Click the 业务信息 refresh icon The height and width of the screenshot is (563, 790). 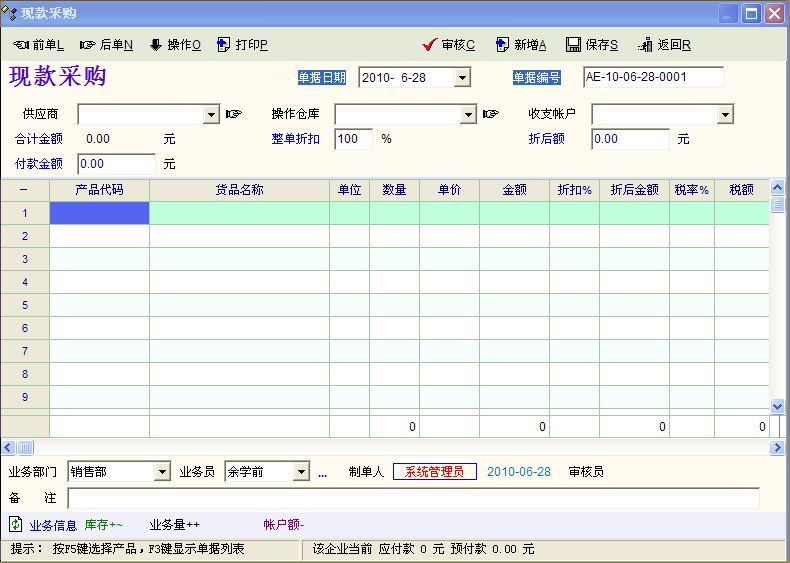click(x=16, y=524)
